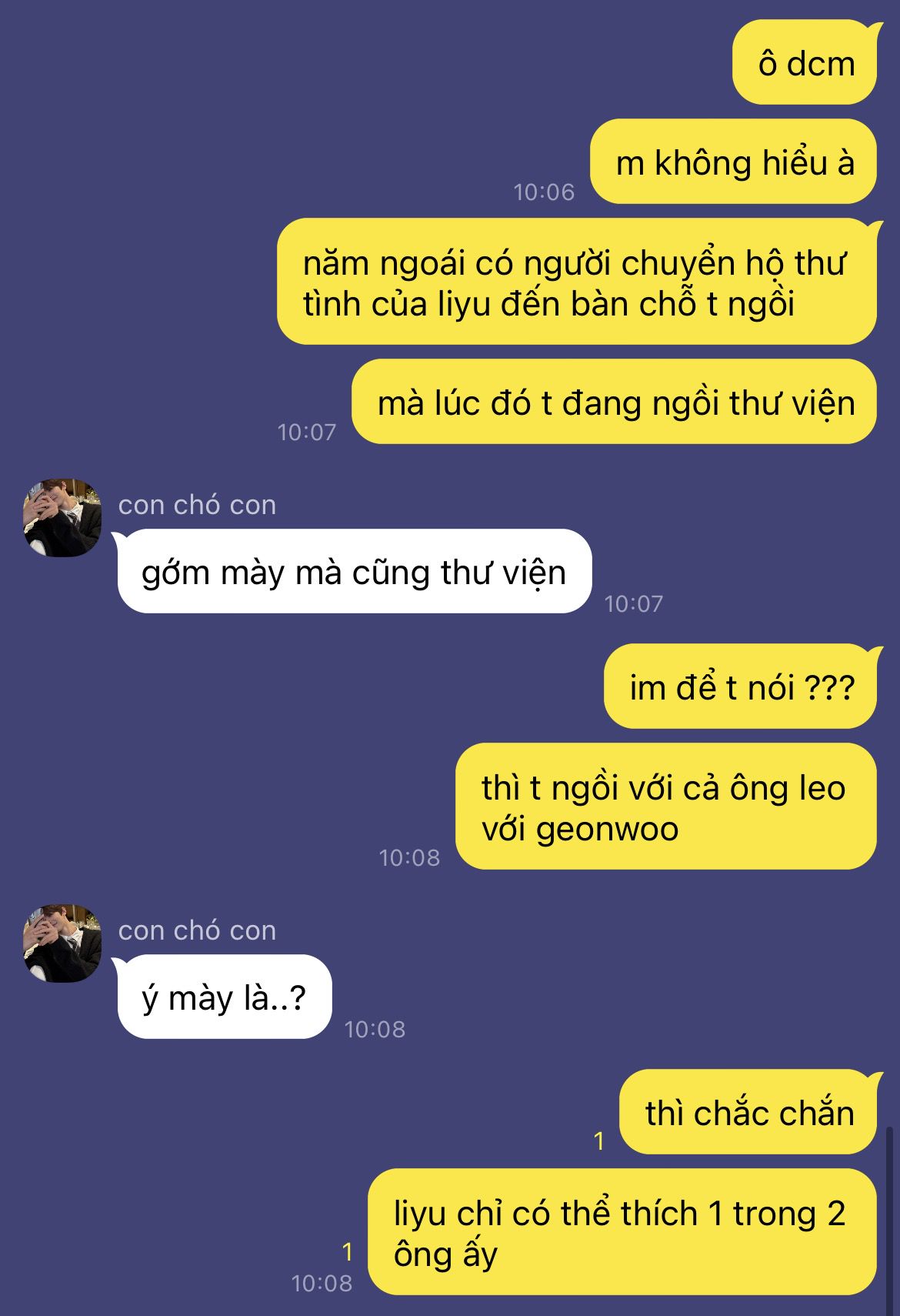
Task: Tap the message about thư tình của liyu
Action: [x=577, y=282]
